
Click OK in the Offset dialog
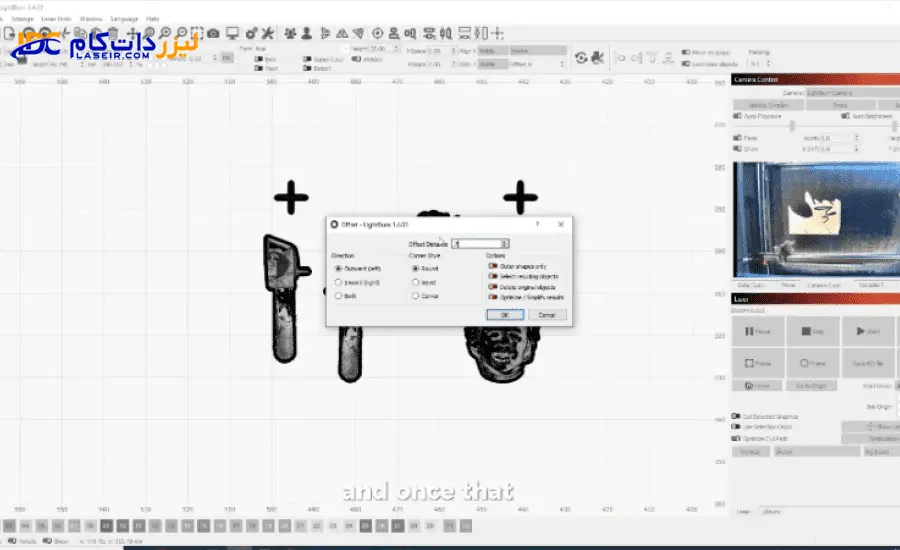coord(505,314)
